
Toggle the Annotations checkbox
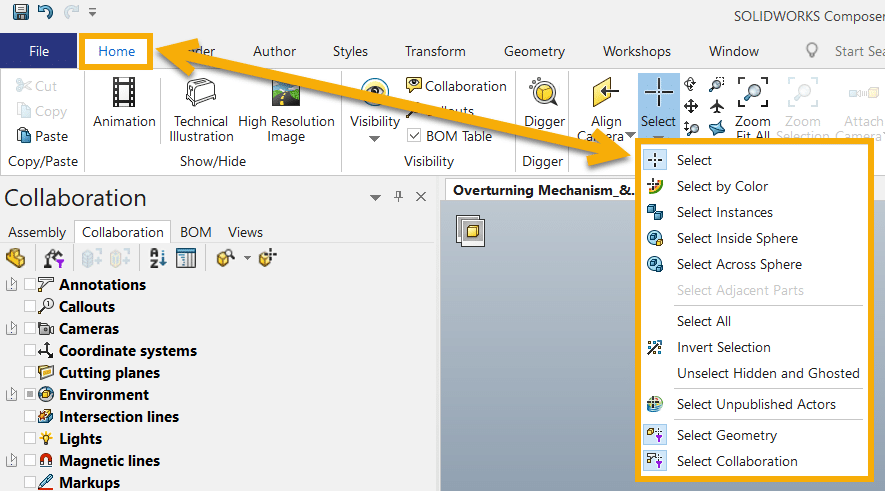click(30, 284)
